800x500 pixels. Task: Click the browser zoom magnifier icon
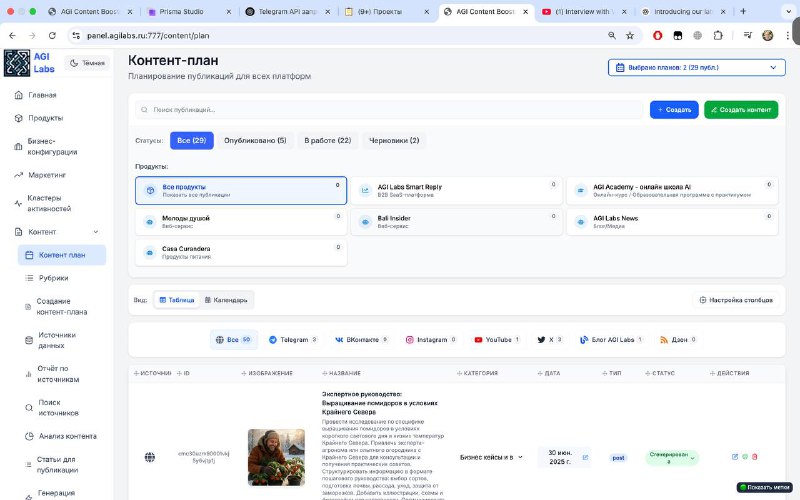click(612, 35)
